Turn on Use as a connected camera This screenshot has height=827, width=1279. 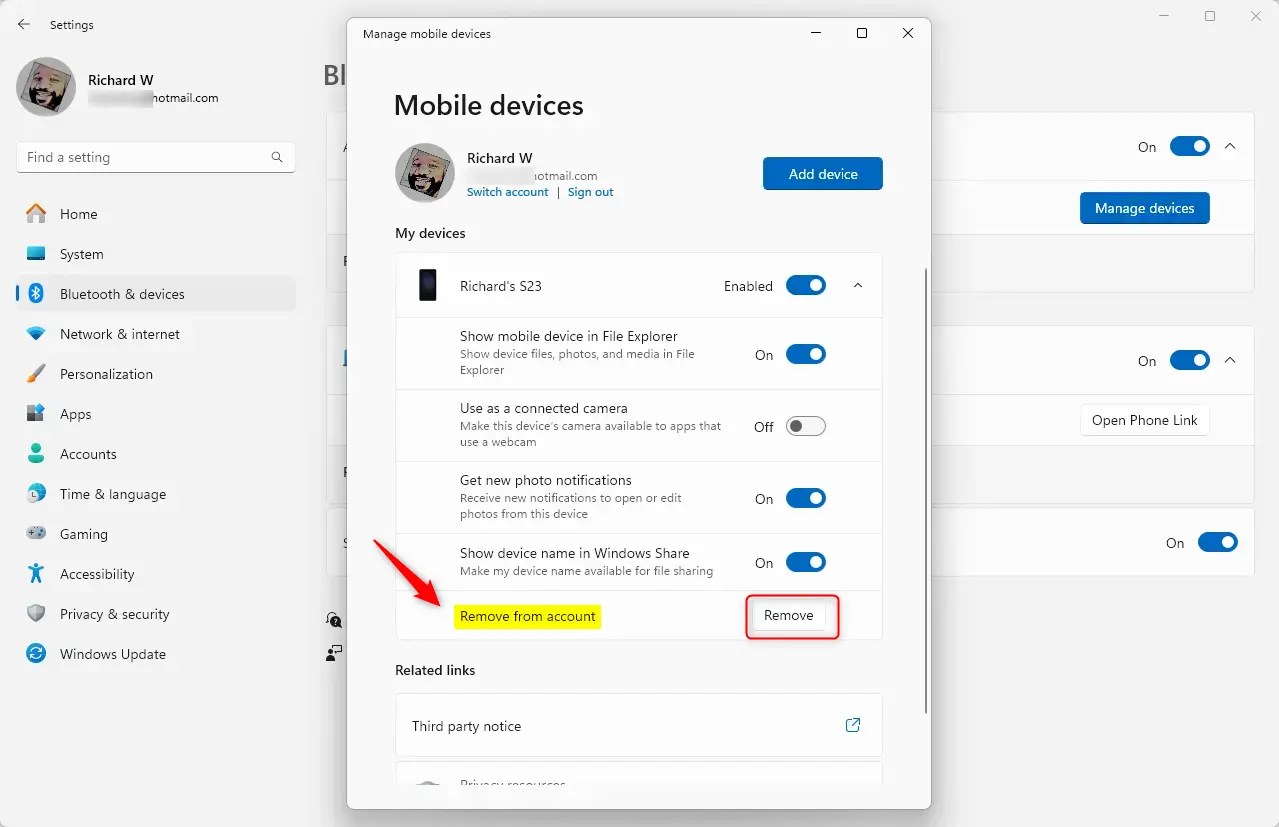pyautogui.click(x=806, y=426)
